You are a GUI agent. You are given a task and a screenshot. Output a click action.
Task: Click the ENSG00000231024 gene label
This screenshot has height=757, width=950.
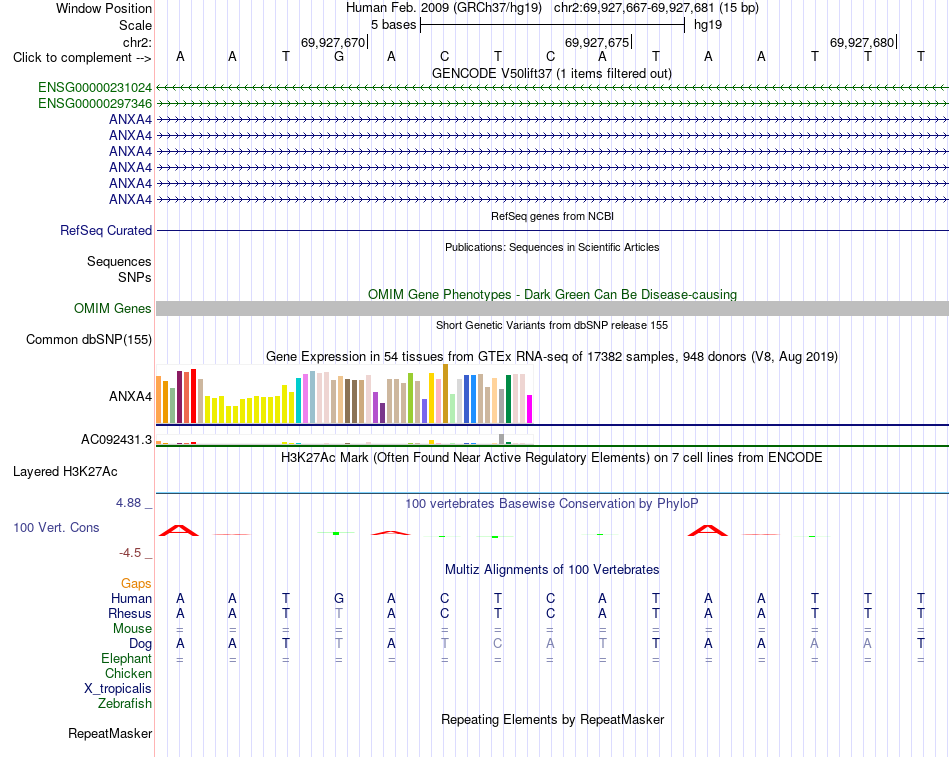pyautogui.click(x=95, y=87)
